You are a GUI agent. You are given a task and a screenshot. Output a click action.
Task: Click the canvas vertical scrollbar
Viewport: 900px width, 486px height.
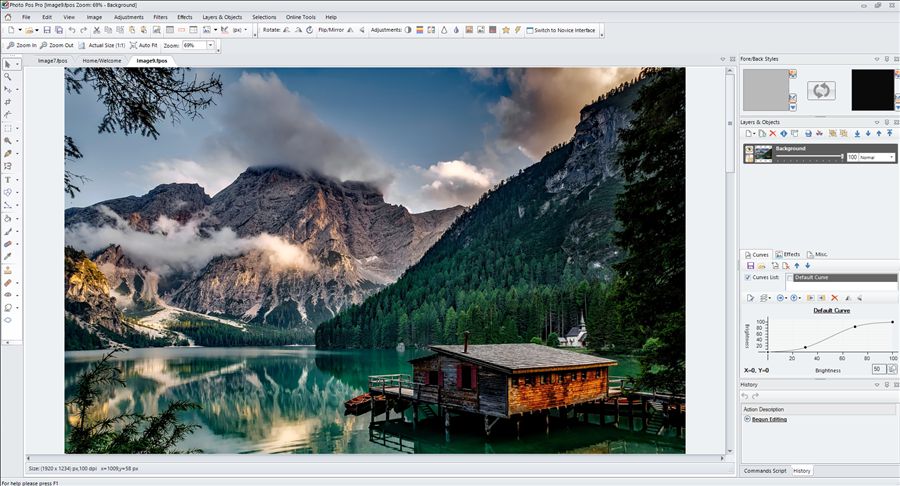coord(730,261)
